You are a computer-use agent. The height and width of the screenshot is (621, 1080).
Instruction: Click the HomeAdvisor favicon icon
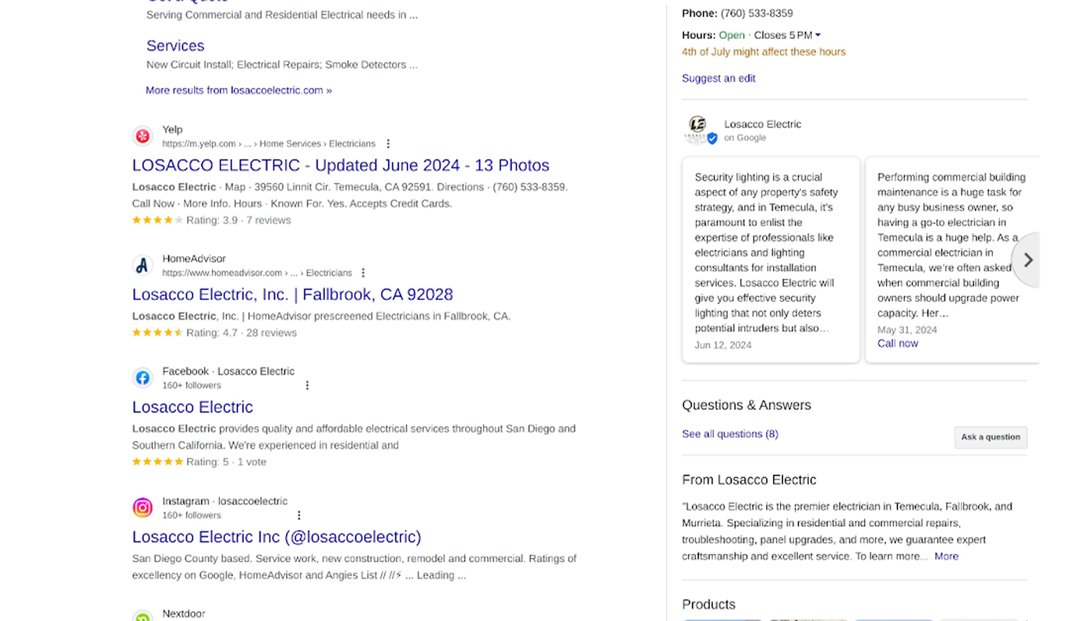[143, 265]
